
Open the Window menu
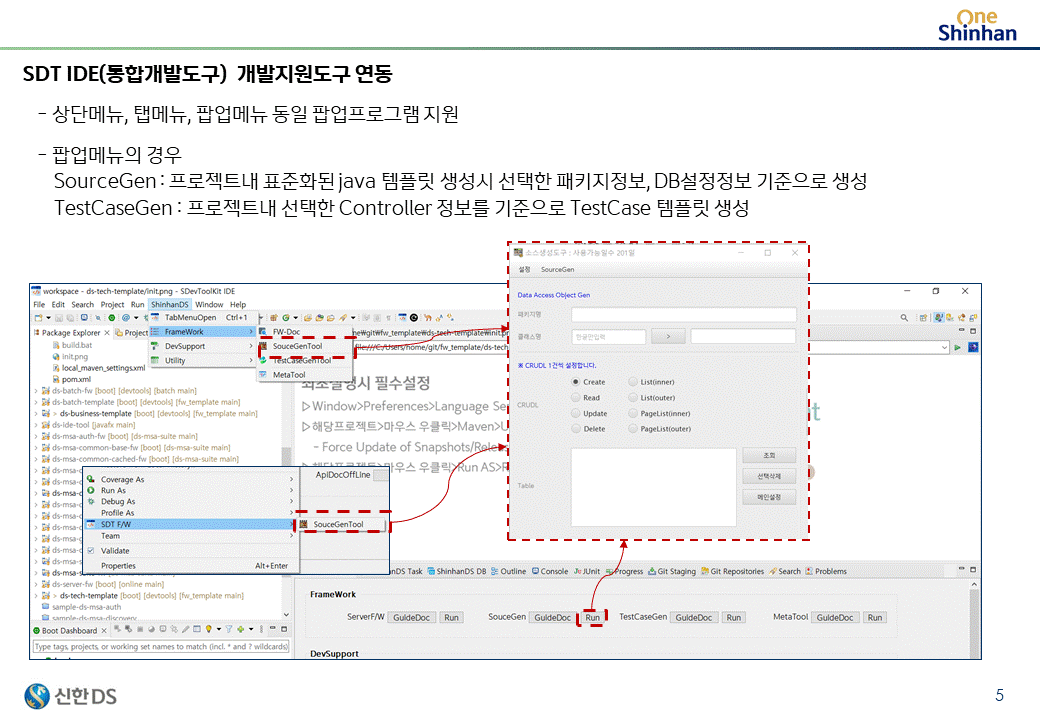(x=209, y=304)
